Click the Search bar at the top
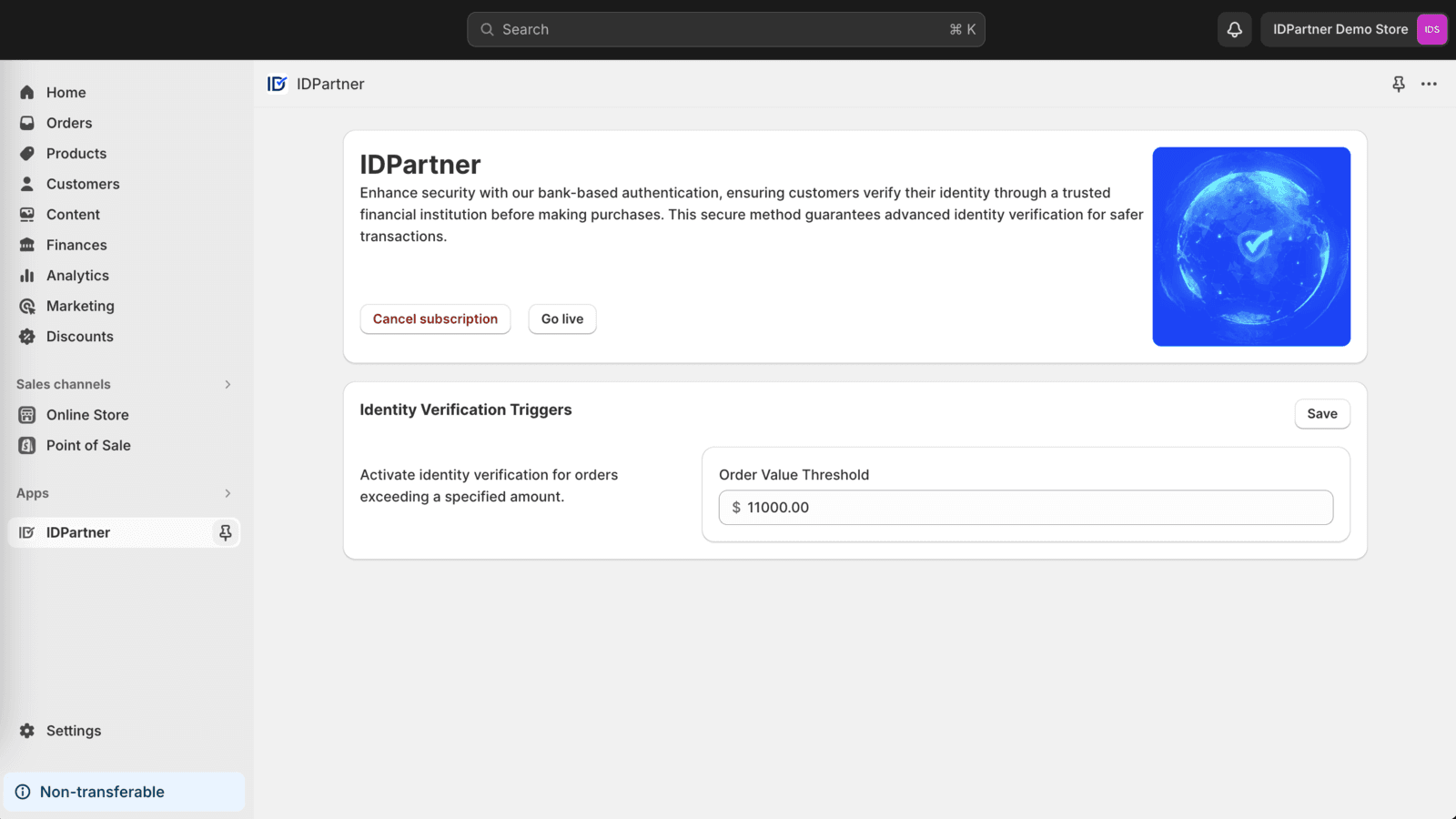 point(725,29)
